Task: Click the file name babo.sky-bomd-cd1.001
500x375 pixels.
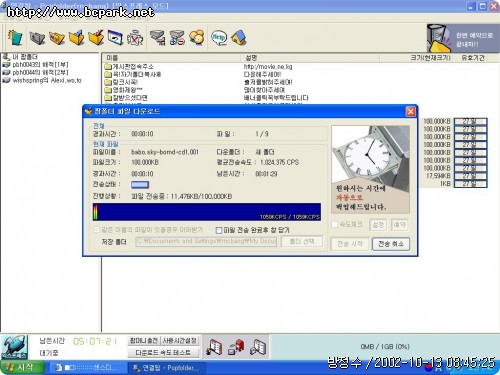Action: pyautogui.click(x=165, y=152)
